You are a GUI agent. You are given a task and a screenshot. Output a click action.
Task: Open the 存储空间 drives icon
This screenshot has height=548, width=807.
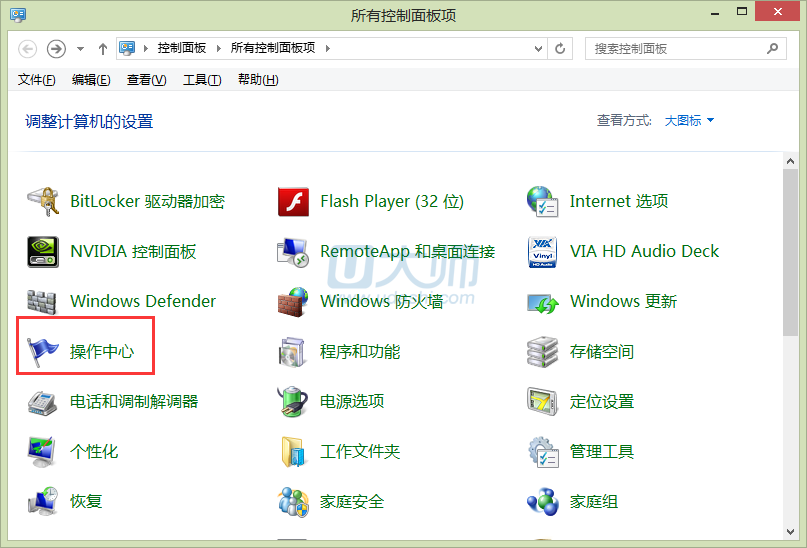(x=542, y=352)
